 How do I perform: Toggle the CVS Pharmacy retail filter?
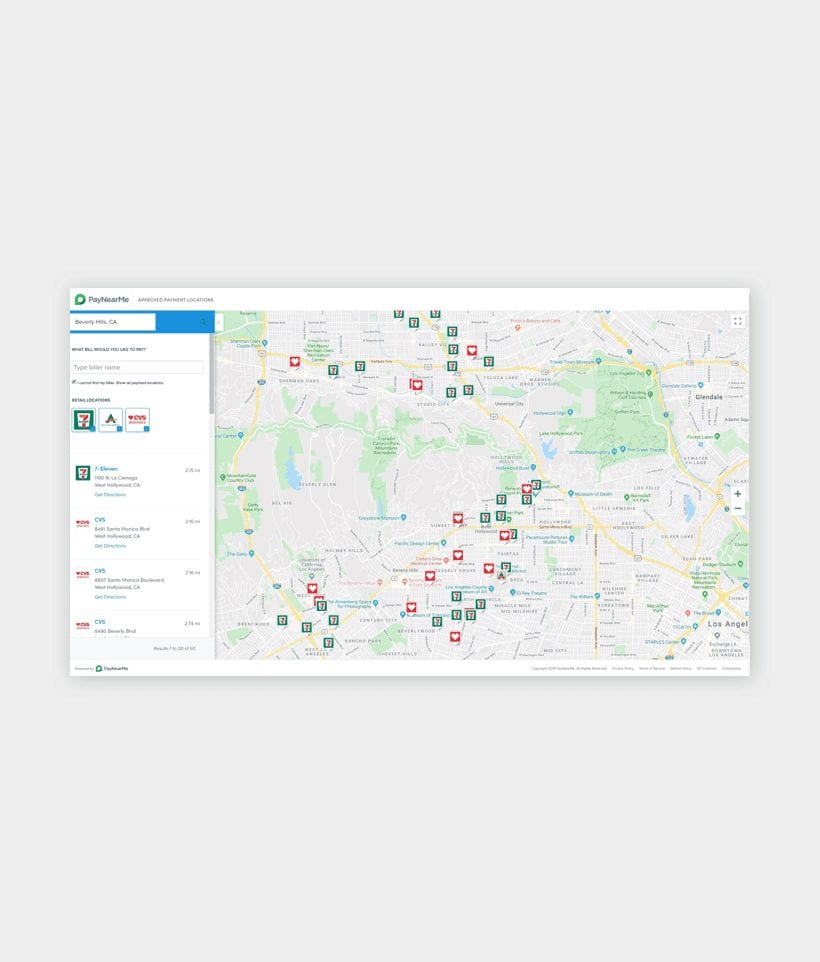pos(137,420)
